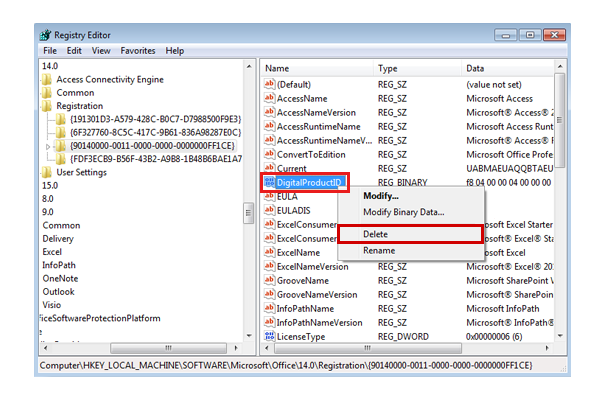Click the DWORD icon beside LicenseType
The height and width of the screenshot is (400, 606).
269,336
